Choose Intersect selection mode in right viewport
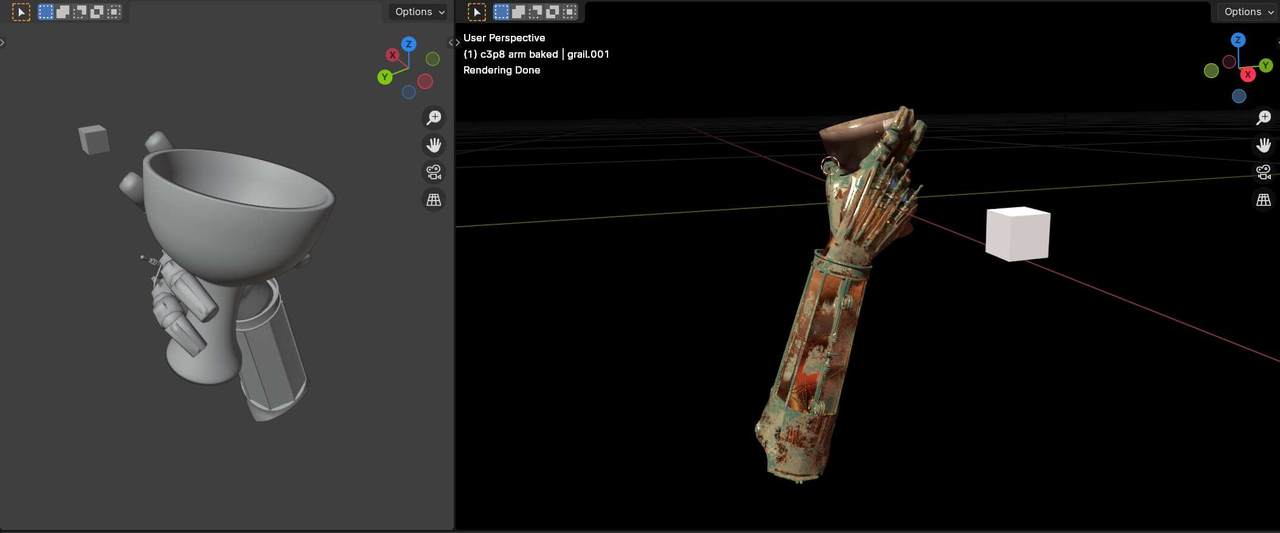Viewport: 1280px width, 533px height. pos(569,12)
